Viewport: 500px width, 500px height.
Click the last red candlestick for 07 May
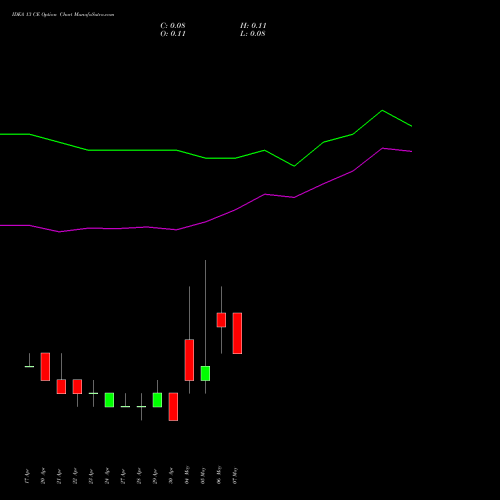click(x=237, y=333)
